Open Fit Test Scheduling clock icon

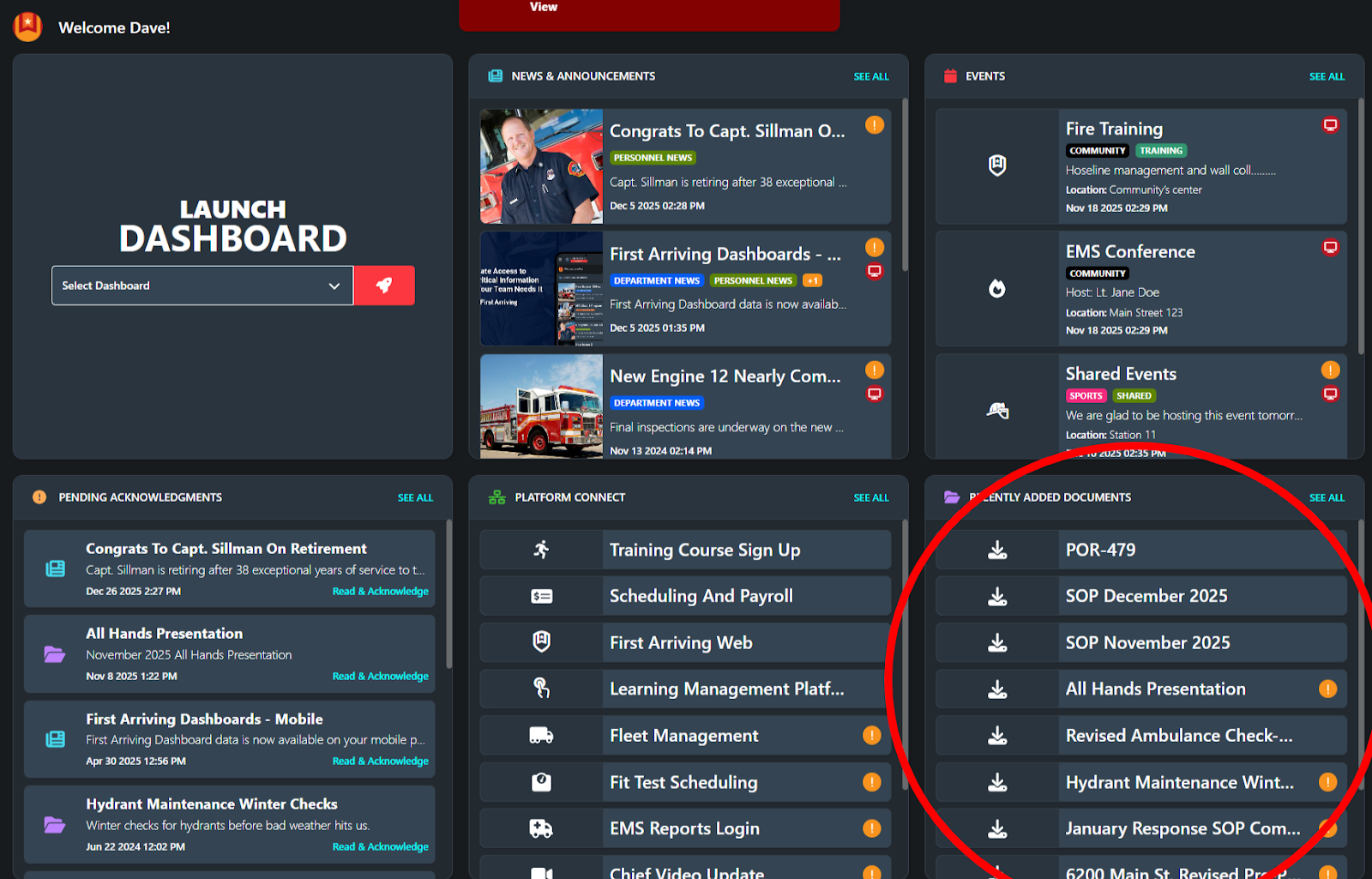point(541,782)
